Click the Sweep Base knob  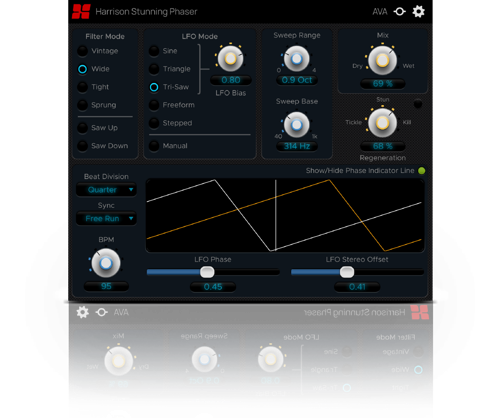(x=296, y=125)
